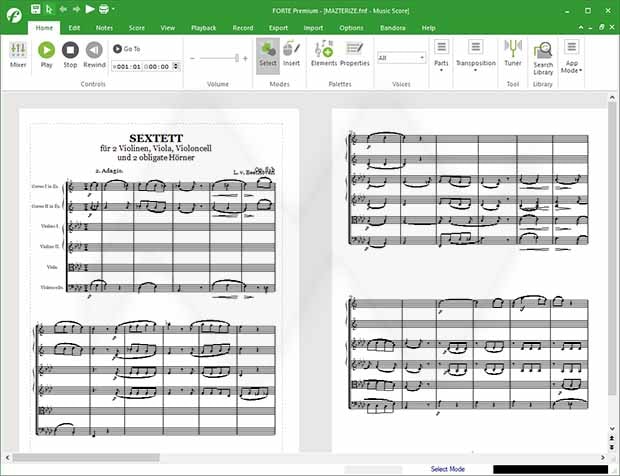Select the Home ribbon tab
Viewport: 620px width, 476px height.
[44, 28]
